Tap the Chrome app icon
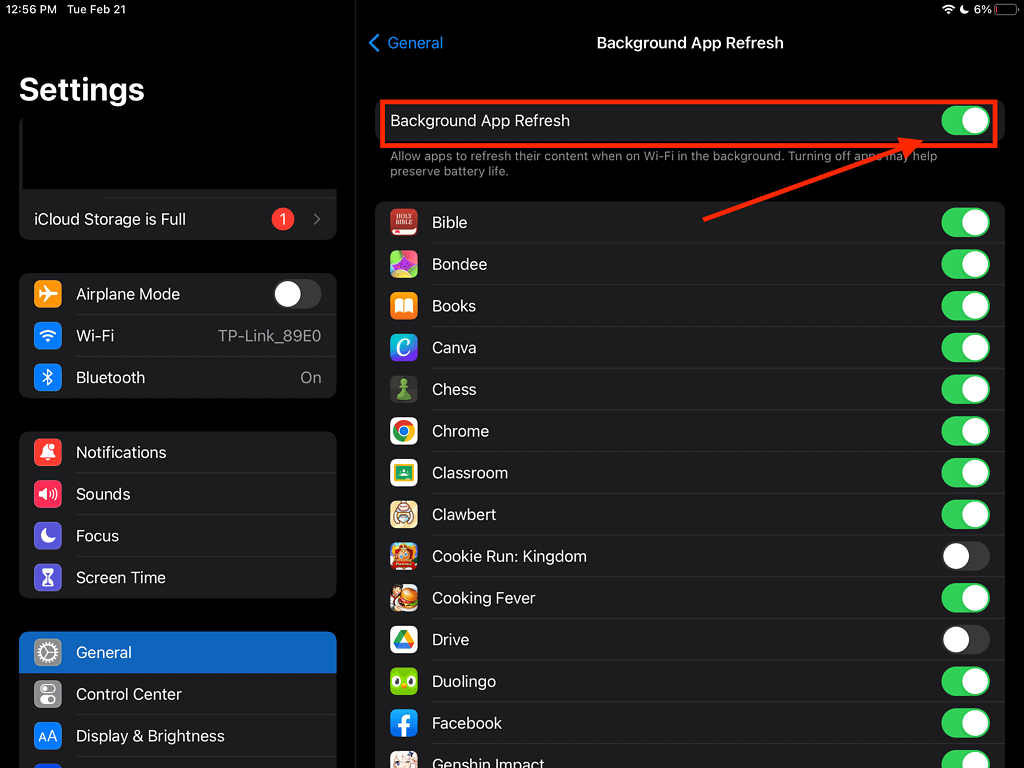This screenshot has width=1024, height=768. (404, 431)
